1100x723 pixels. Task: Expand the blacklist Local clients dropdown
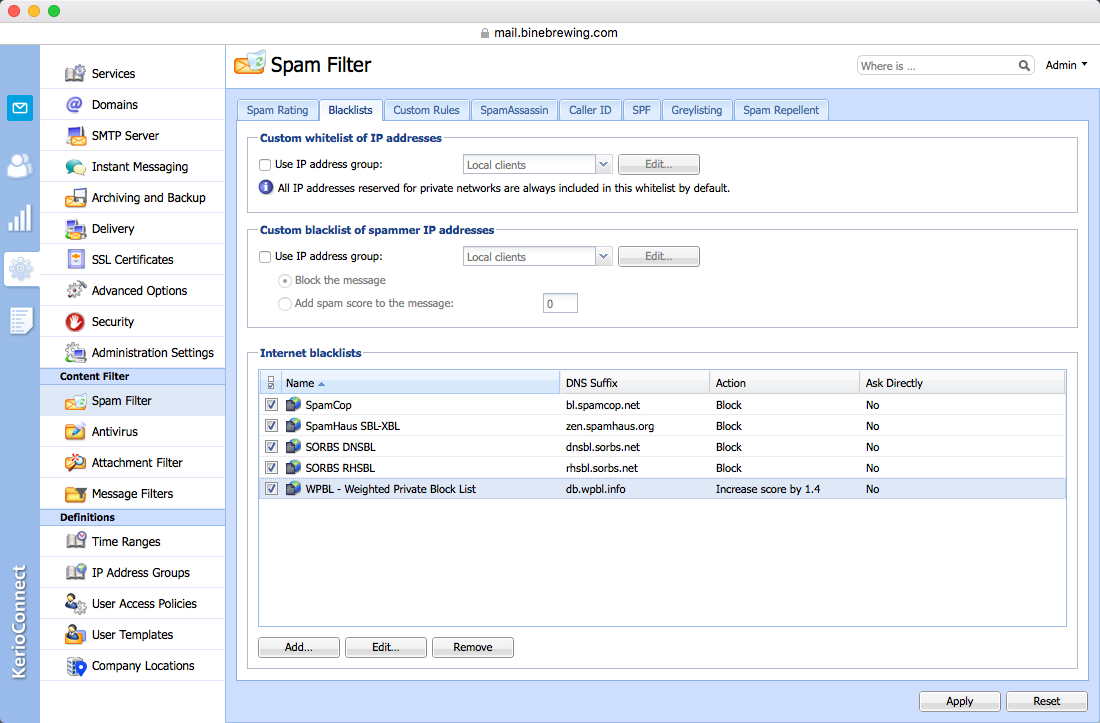pyautogui.click(x=603, y=257)
